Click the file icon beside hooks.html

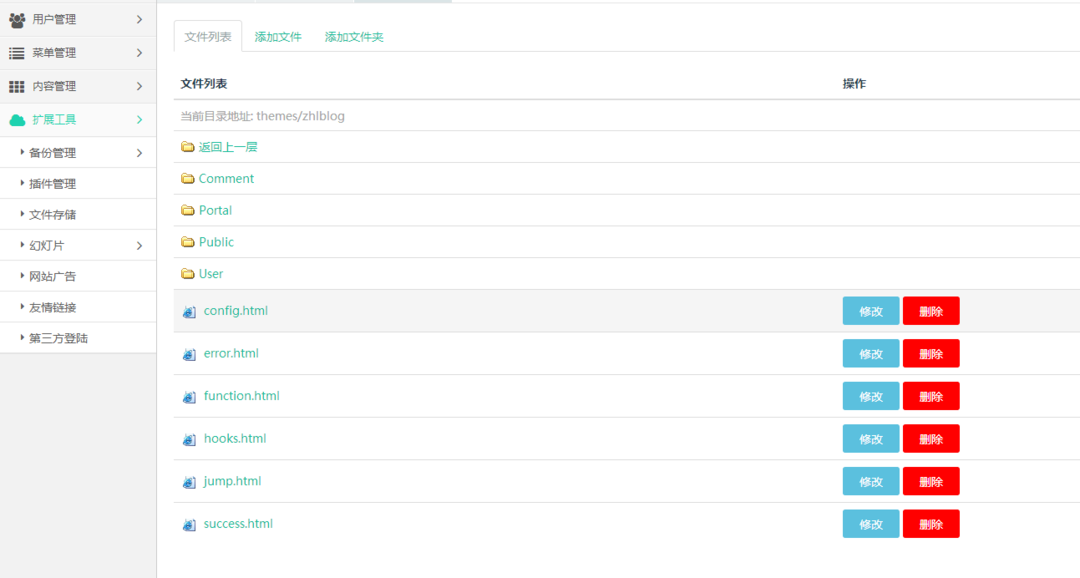189,440
